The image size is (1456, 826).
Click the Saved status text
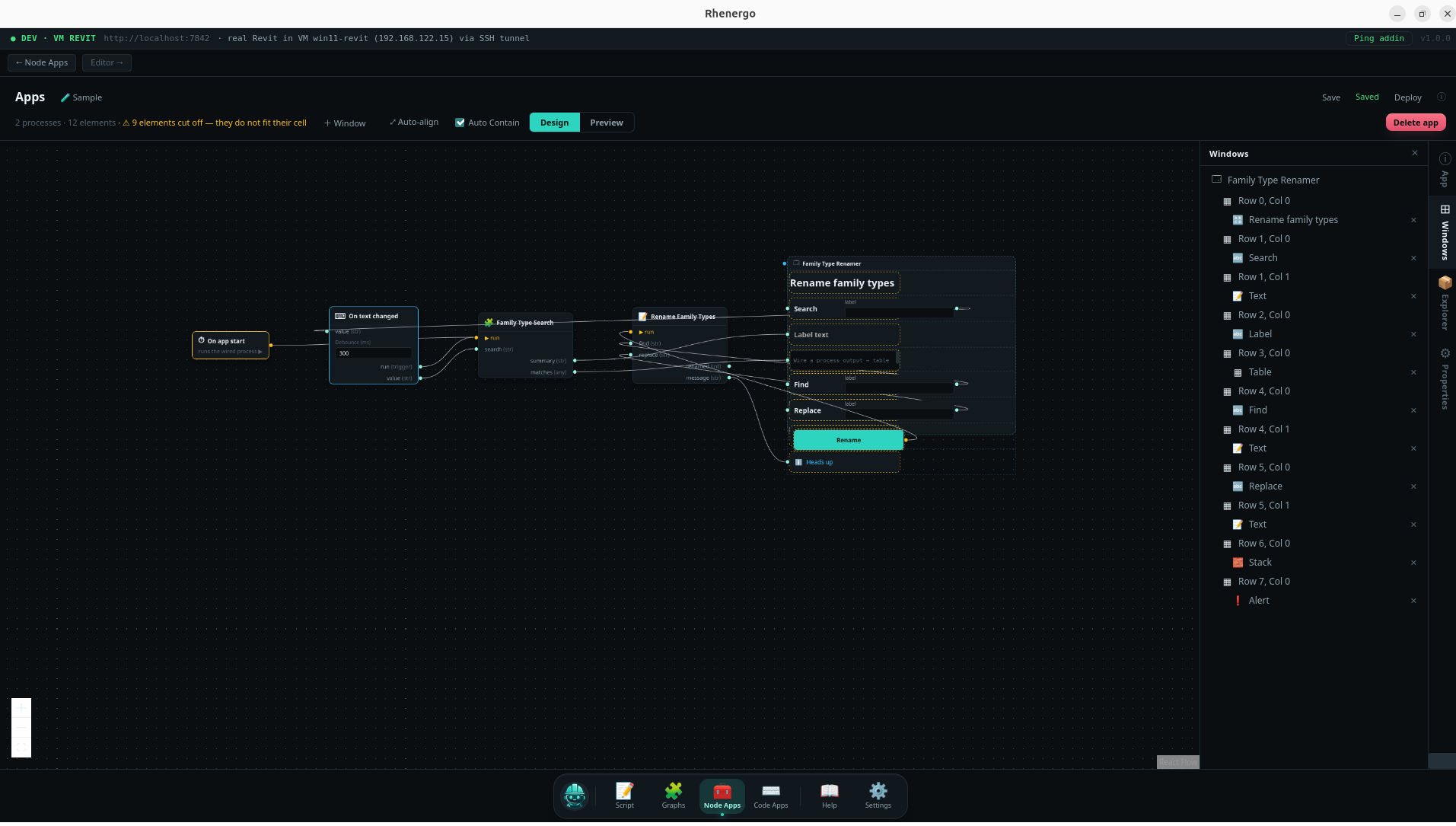tap(1367, 97)
